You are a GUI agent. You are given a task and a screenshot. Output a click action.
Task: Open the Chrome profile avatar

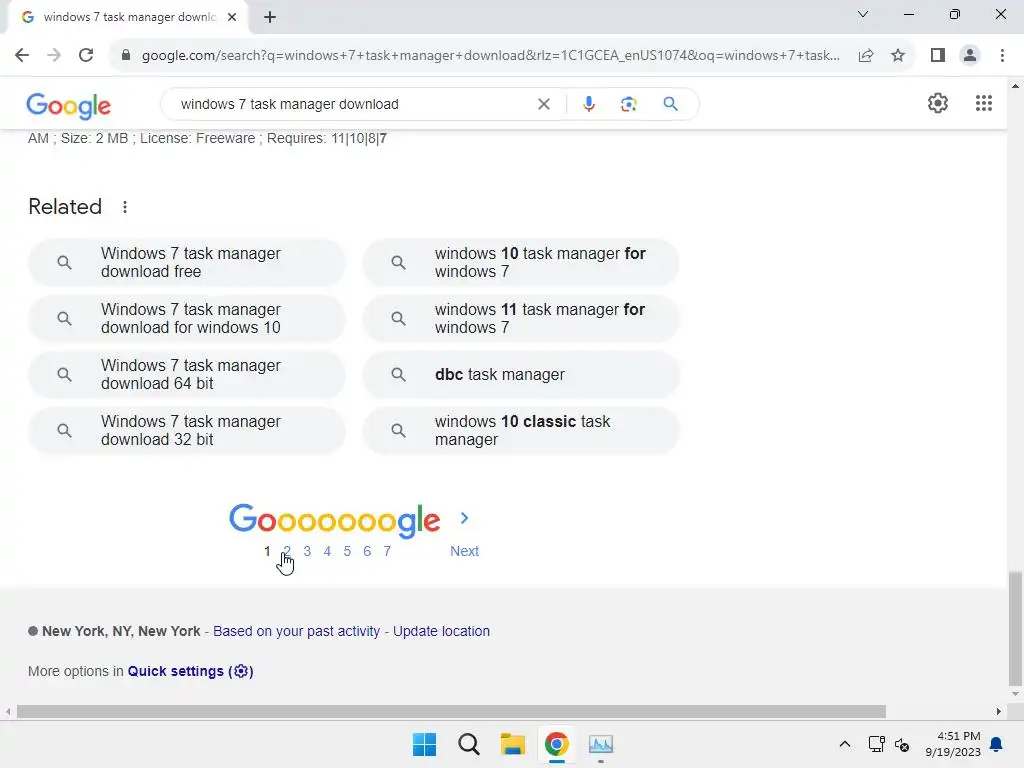(x=970, y=55)
